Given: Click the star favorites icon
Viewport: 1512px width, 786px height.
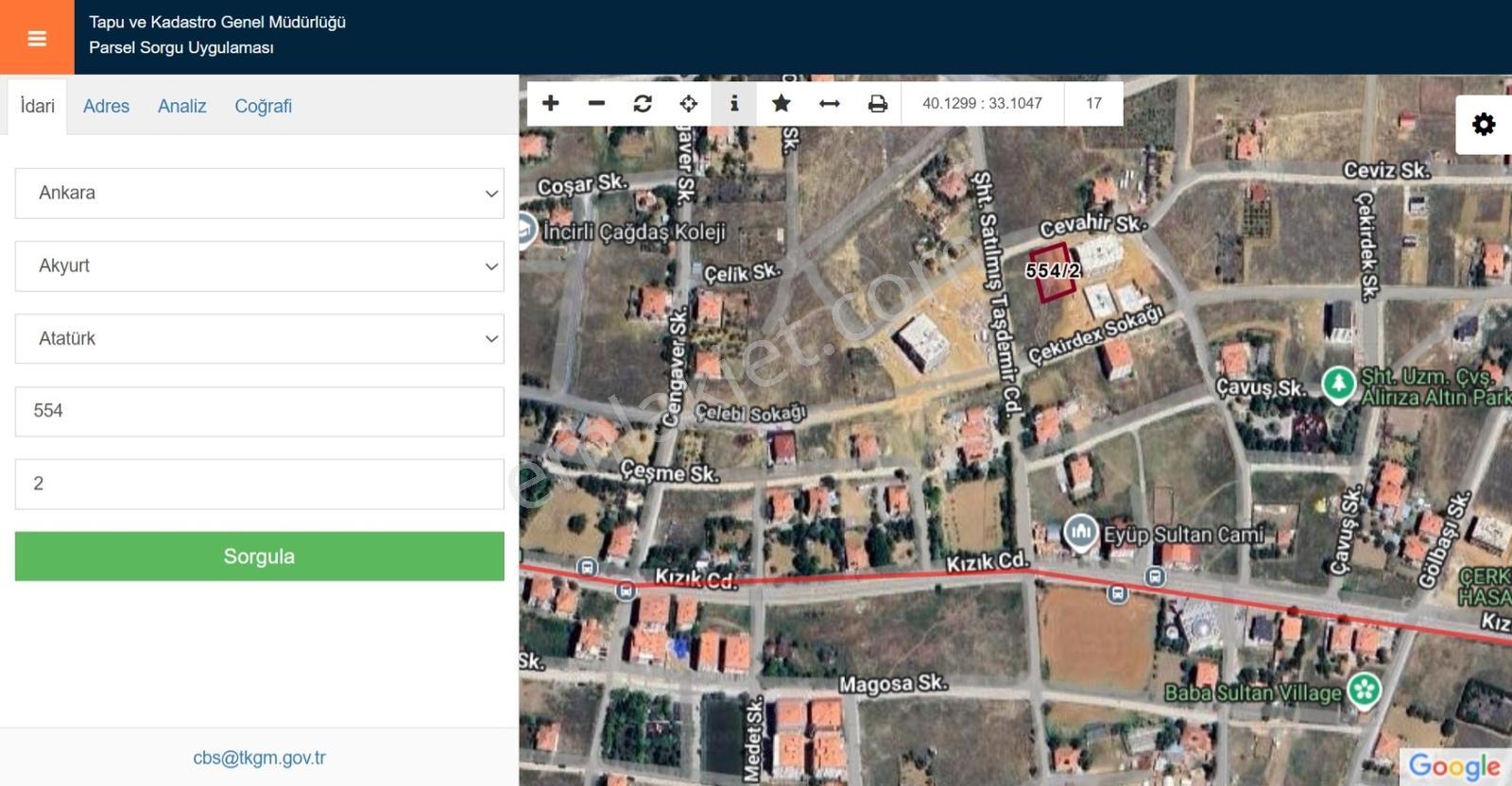Looking at the screenshot, I should click(782, 103).
